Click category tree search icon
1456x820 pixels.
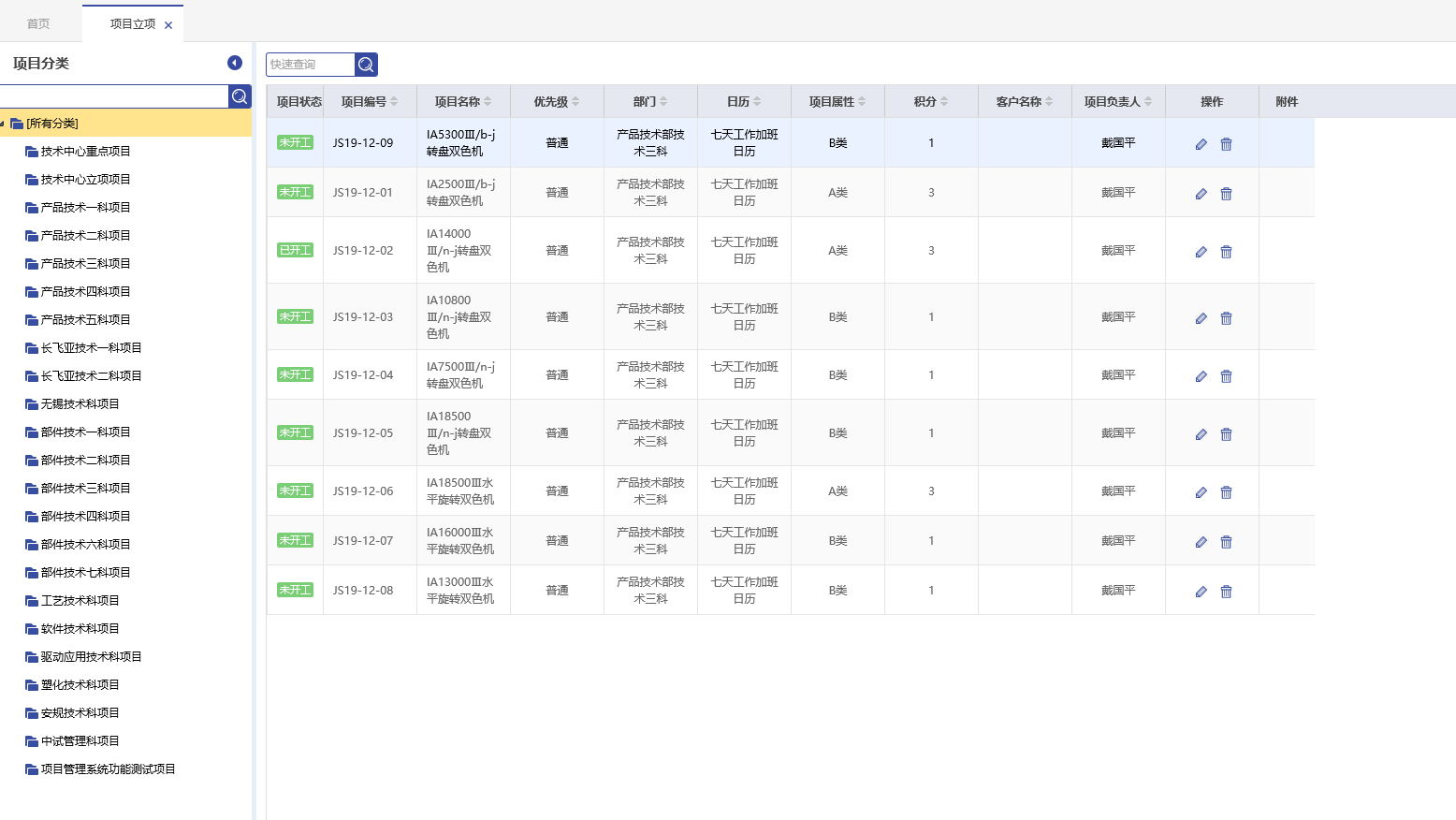click(x=240, y=96)
